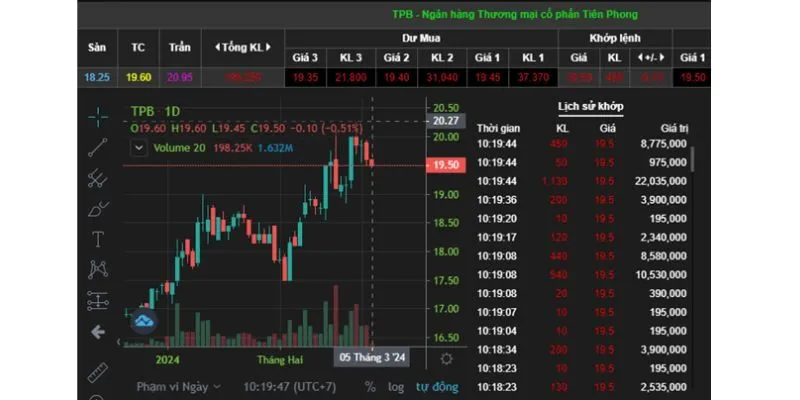The height and width of the screenshot is (400, 800).
Task: Select the chart patterns tool
Action: click(x=97, y=269)
